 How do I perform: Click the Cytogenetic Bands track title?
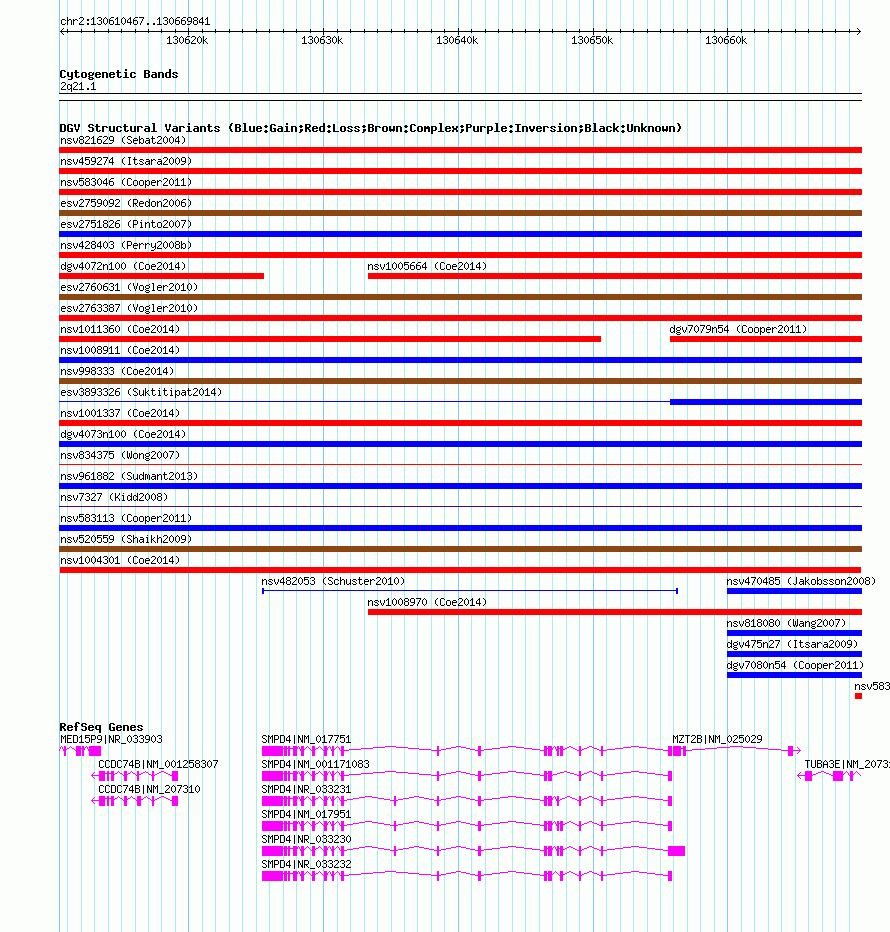pos(119,74)
